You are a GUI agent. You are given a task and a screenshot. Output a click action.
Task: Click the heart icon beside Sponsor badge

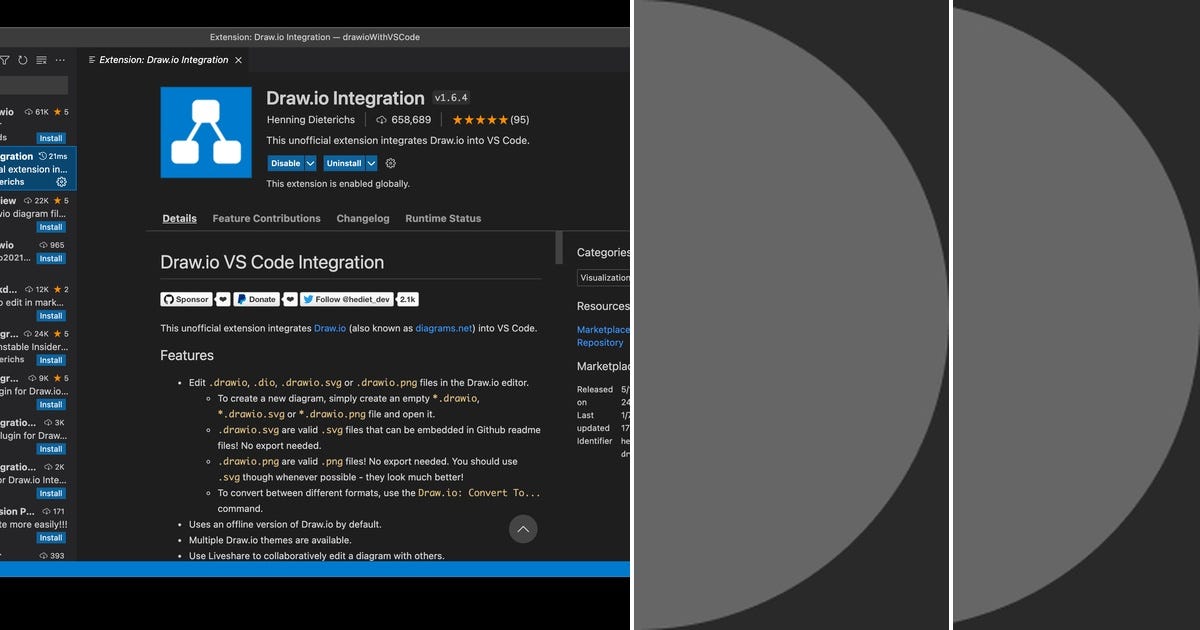click(224, 299)
